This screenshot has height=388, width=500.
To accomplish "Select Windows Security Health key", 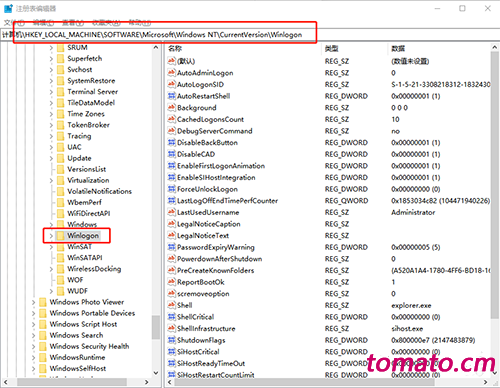I will coord(89,346).
